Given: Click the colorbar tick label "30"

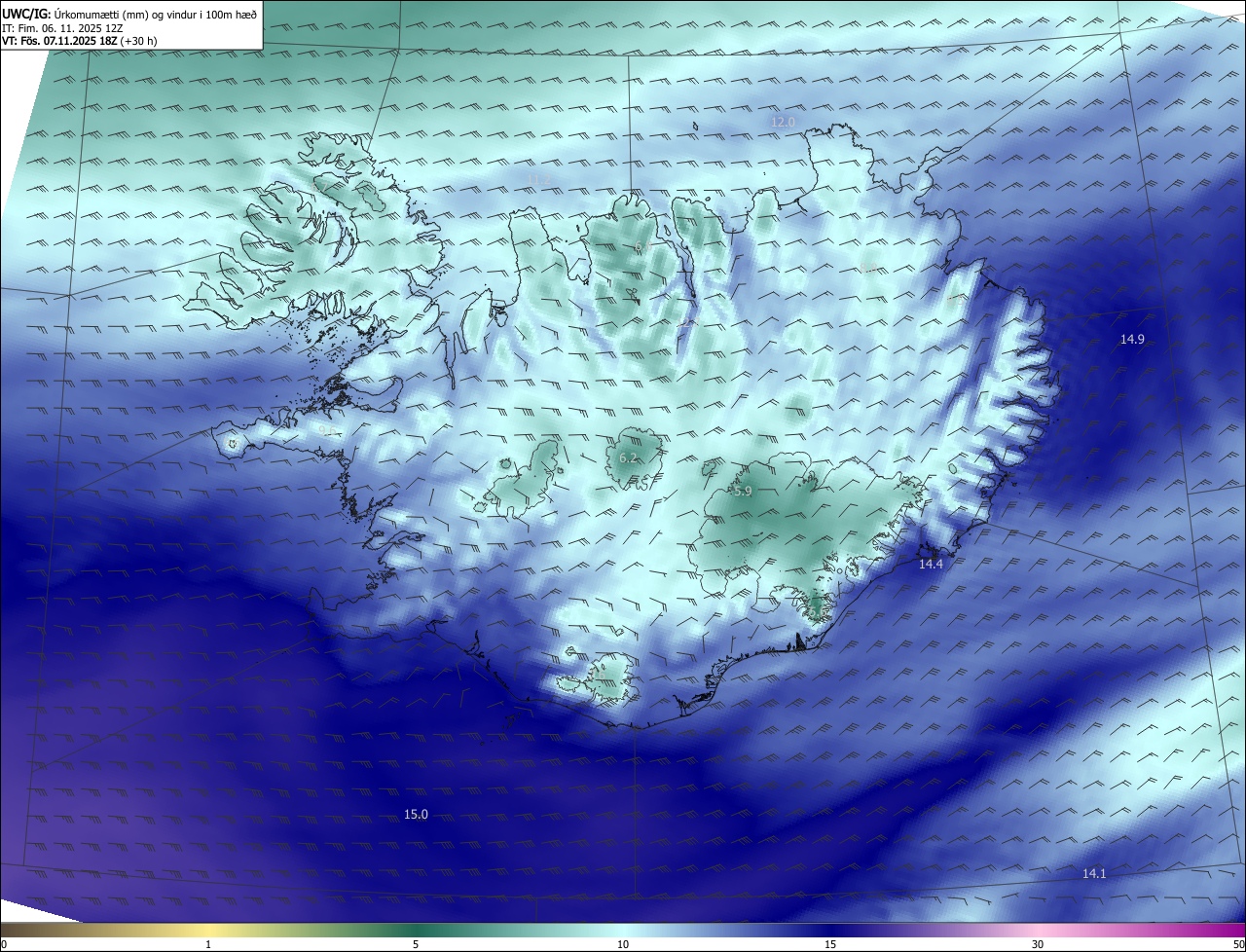Looking at the screenshot, I should pyautogui.click(x=1038, y=944).
